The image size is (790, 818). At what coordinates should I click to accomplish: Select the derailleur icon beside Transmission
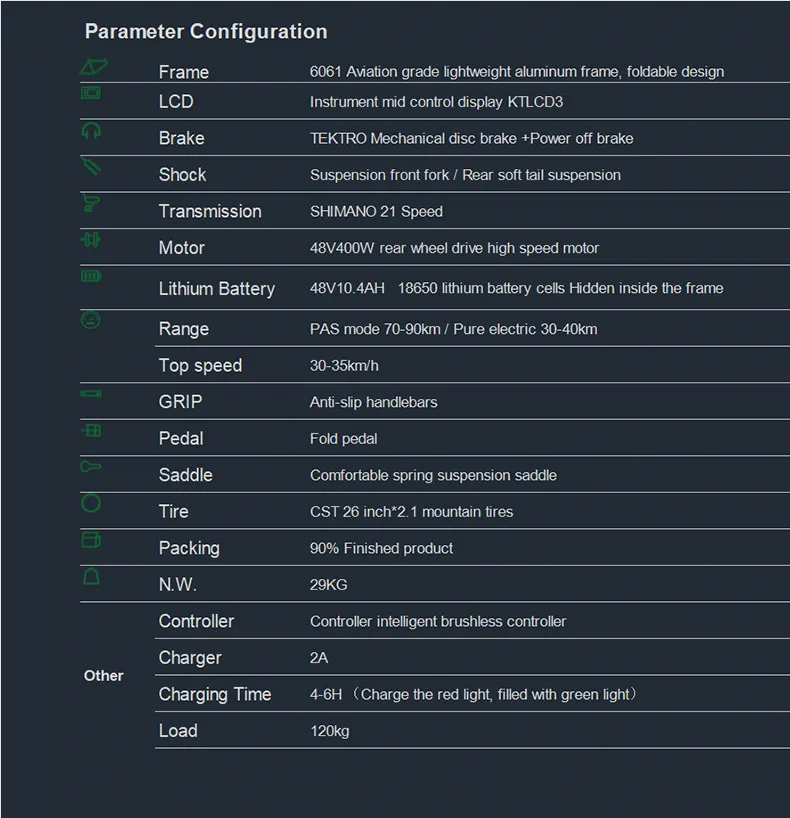(91, 202)
